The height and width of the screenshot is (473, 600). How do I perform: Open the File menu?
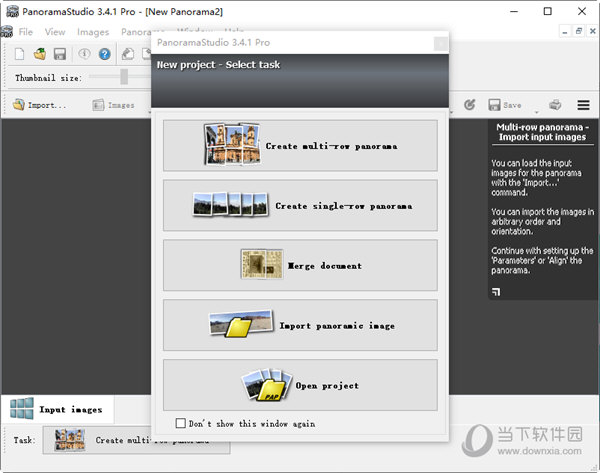coord(26,32)
